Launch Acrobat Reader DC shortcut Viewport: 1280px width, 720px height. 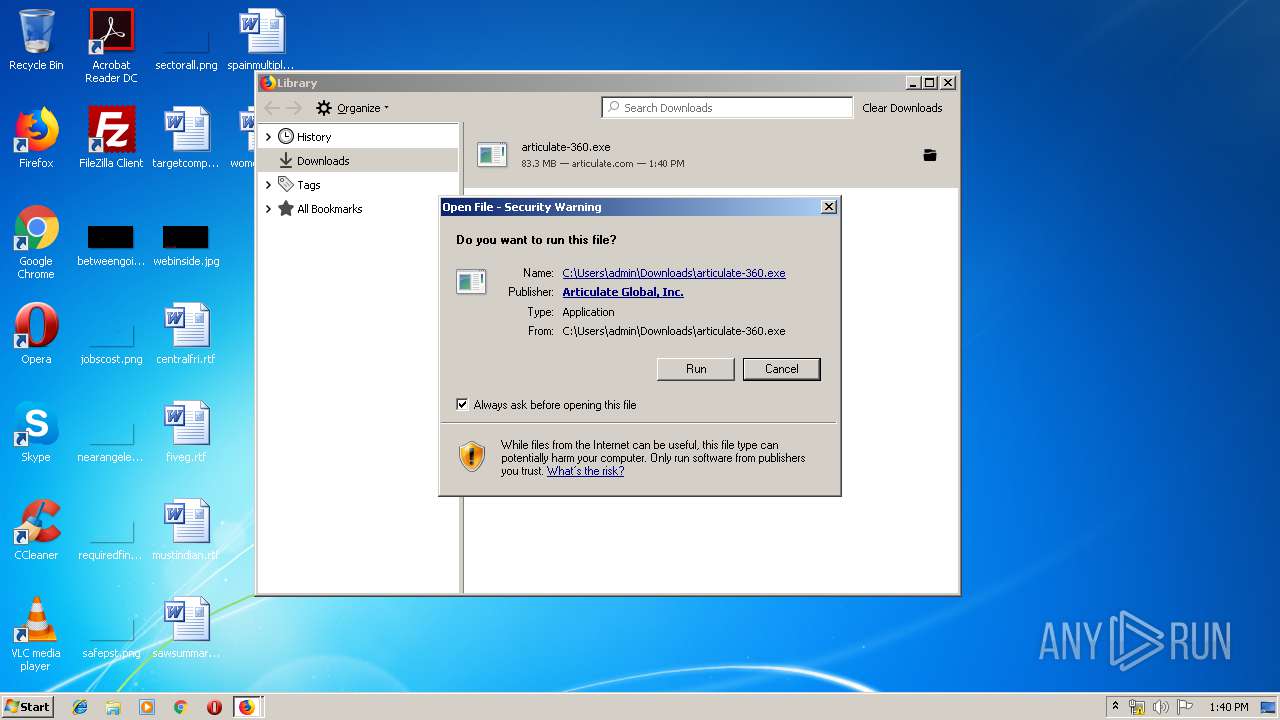[x=111, y=45]
